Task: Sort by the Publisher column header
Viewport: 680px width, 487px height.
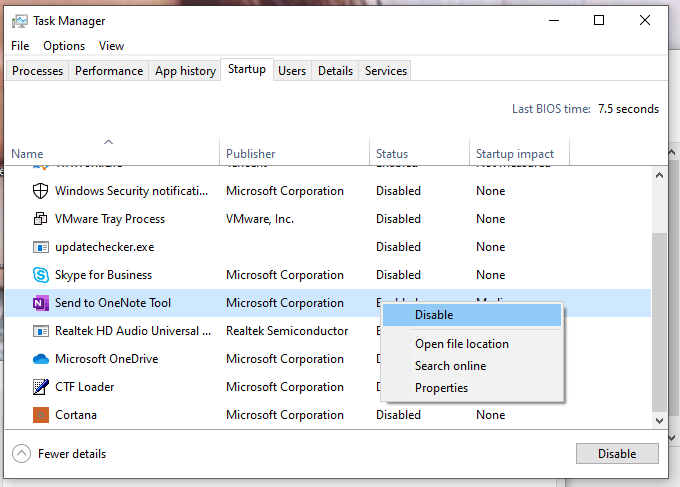Action: pos(294,152)
